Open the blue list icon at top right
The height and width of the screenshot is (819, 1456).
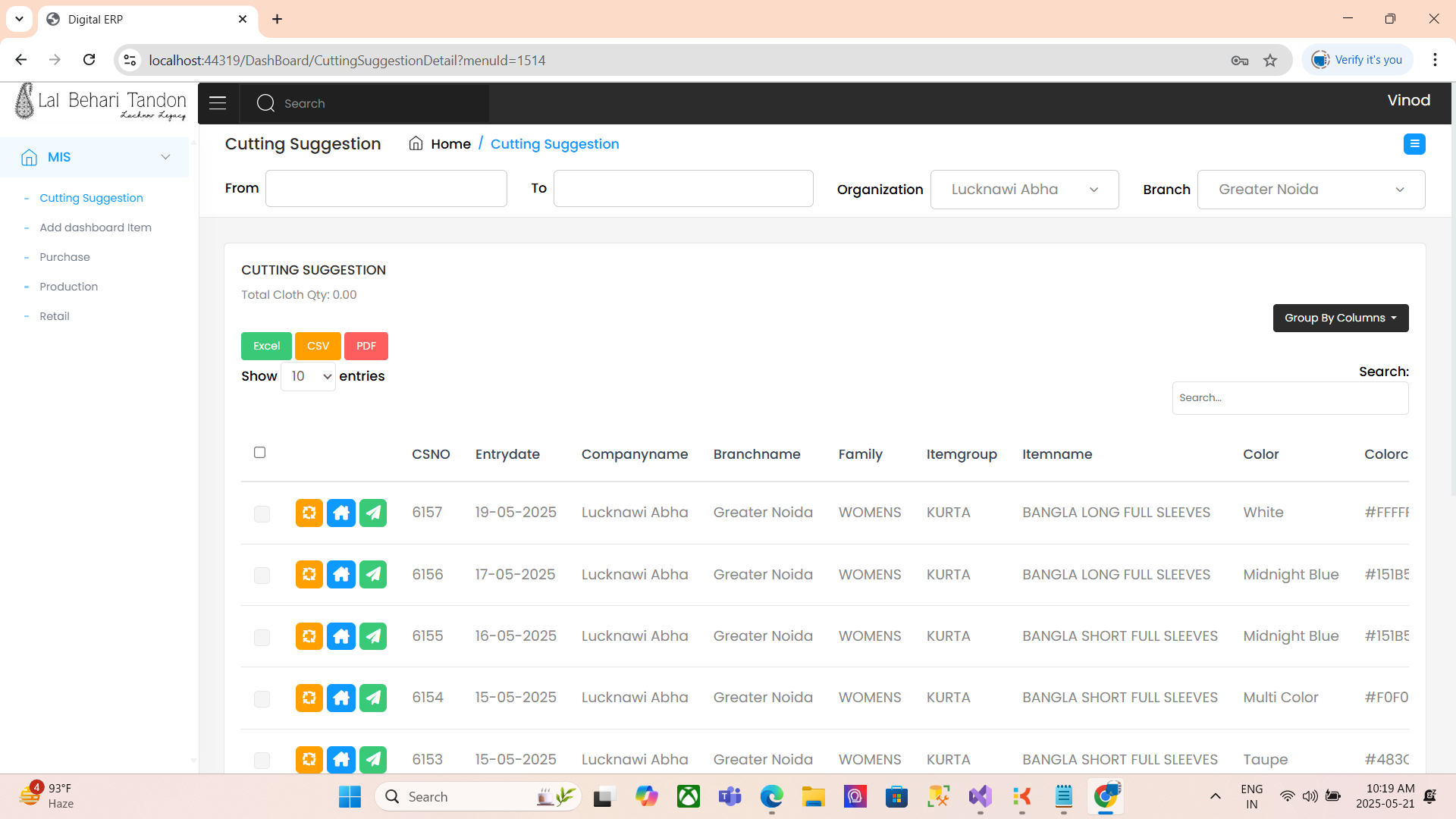coord(1414,144)
